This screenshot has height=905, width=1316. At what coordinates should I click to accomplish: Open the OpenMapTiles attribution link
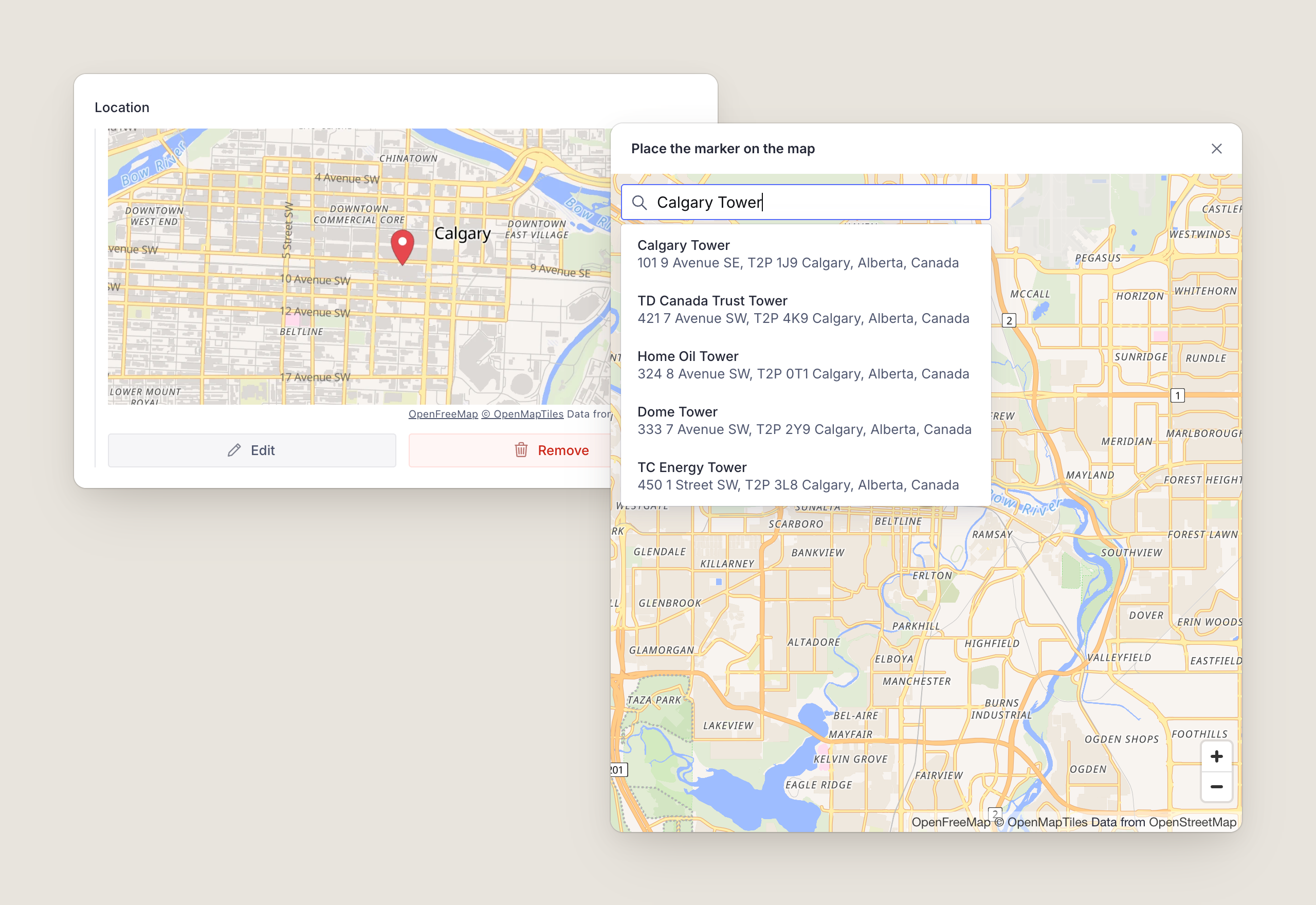click(523, 414)
